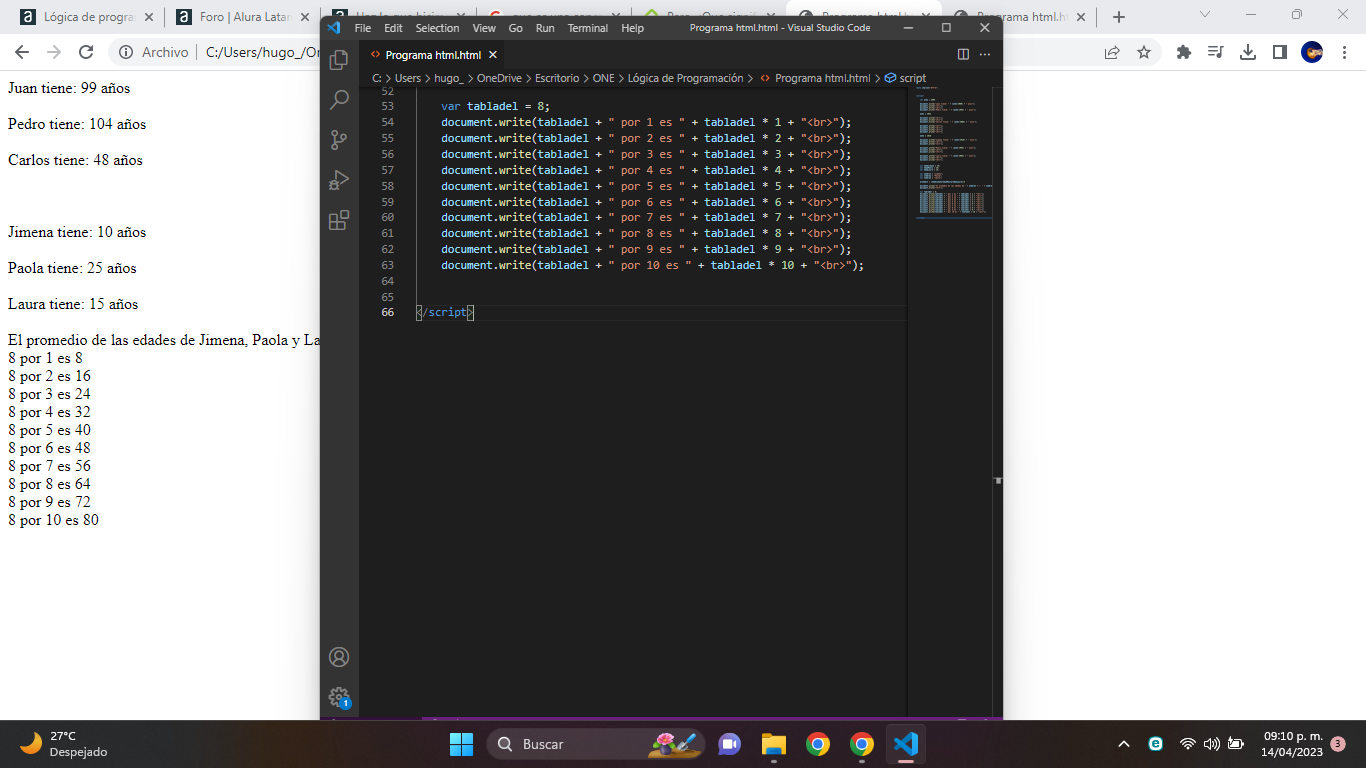Click the taskbar Buscar search box
The image size is (1366, 768).
point(596,744)
